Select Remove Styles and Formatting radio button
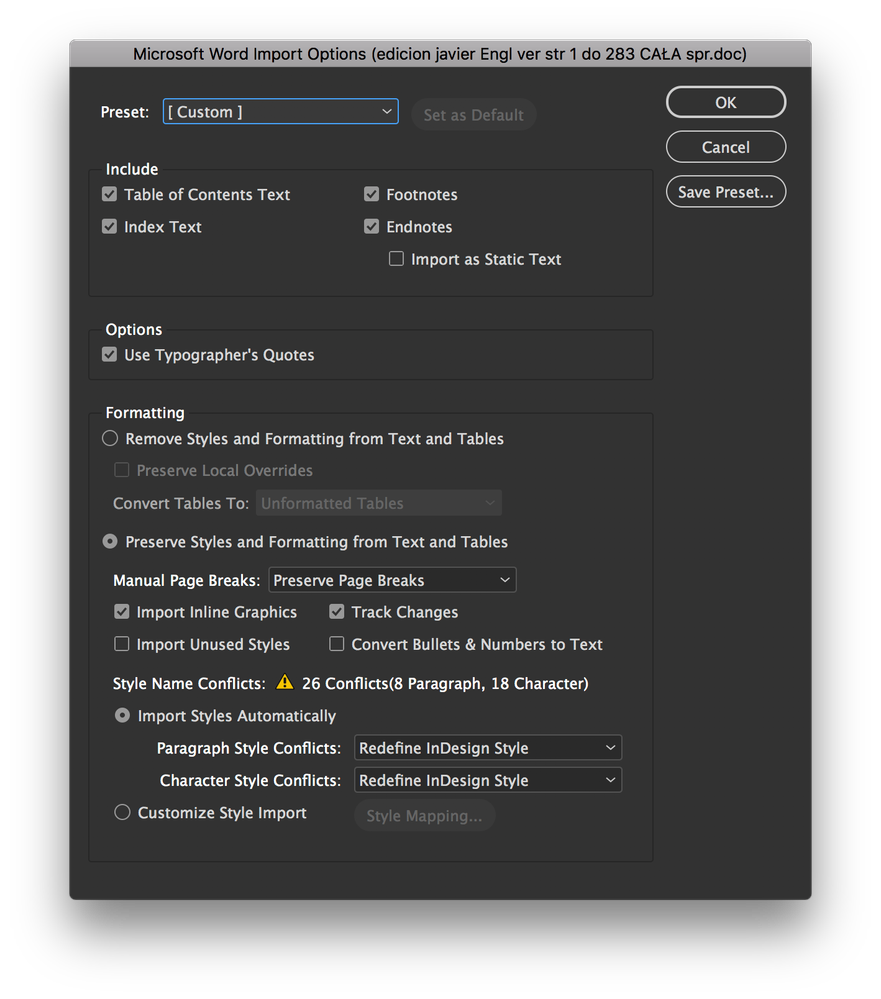The image size is (881, 999). [x=110, y=439]
